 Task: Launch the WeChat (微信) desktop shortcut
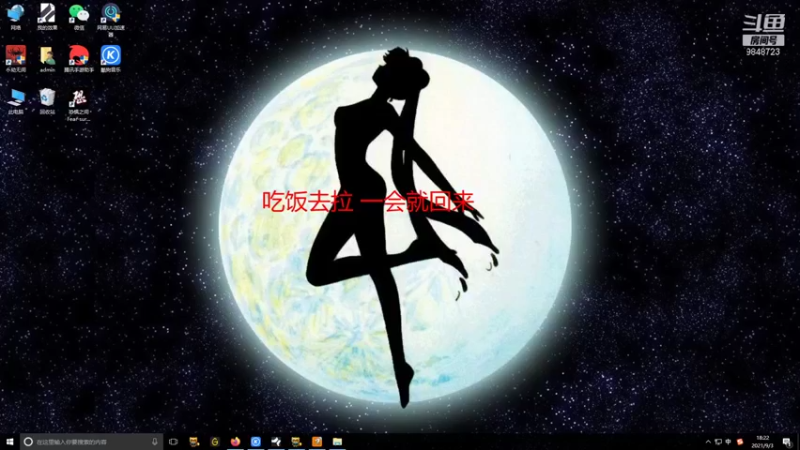pyautogui.click(x=79, y=16)
